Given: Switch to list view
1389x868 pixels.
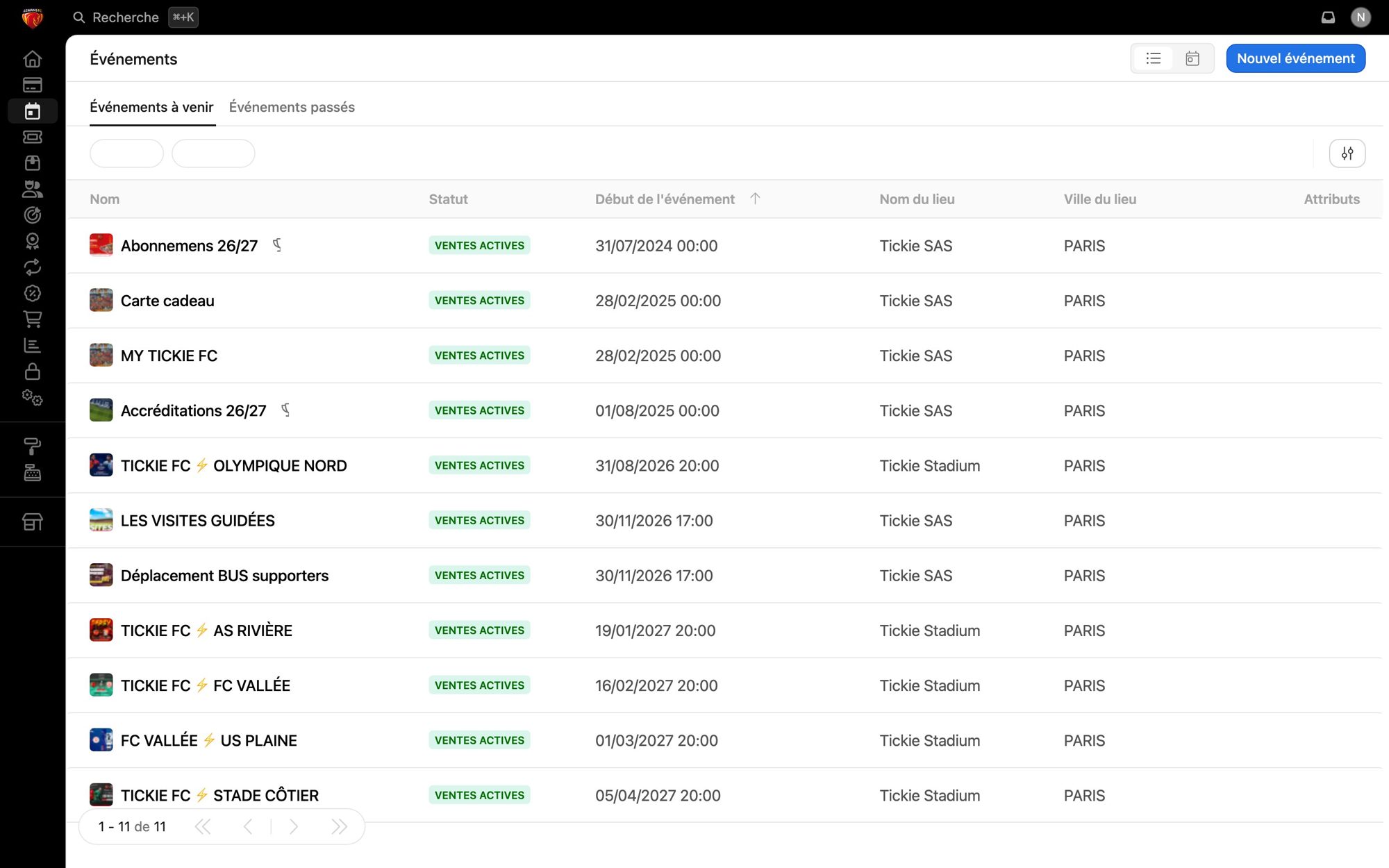Looking at the screenshot, I should coord(1154,58).
